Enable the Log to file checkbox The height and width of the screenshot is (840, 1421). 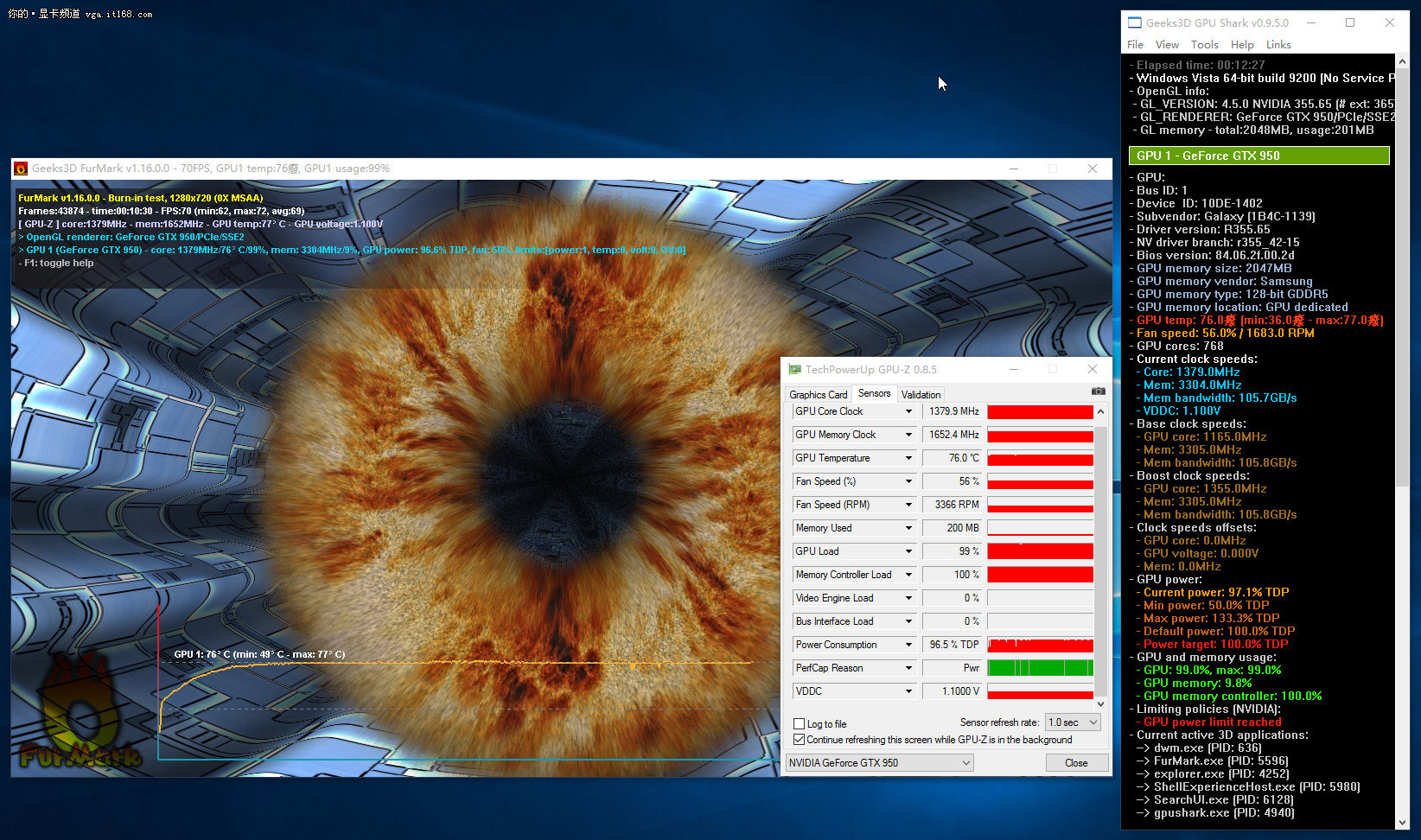tap(799, 724)
